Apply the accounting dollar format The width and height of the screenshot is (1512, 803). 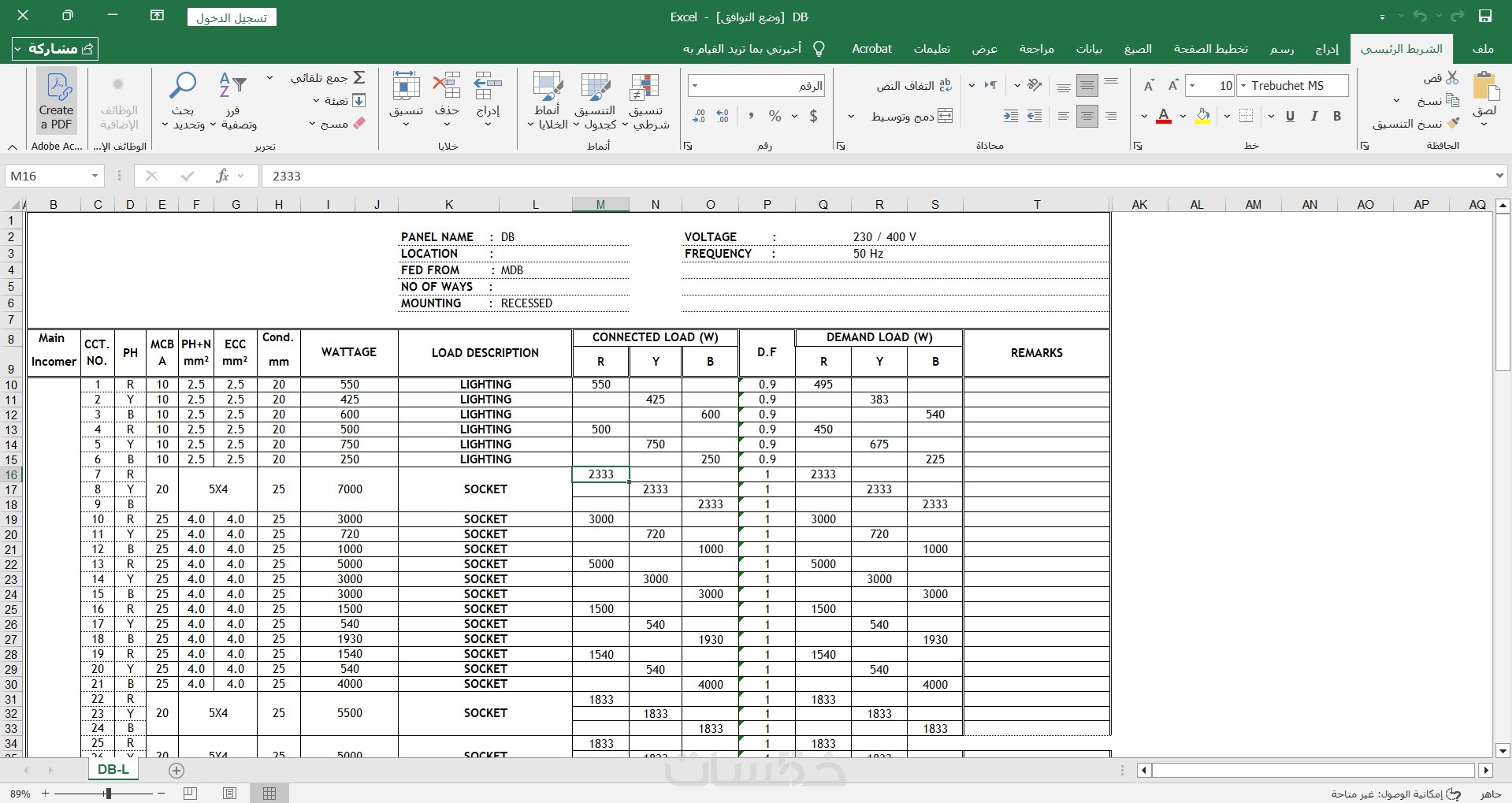[813, 117]
